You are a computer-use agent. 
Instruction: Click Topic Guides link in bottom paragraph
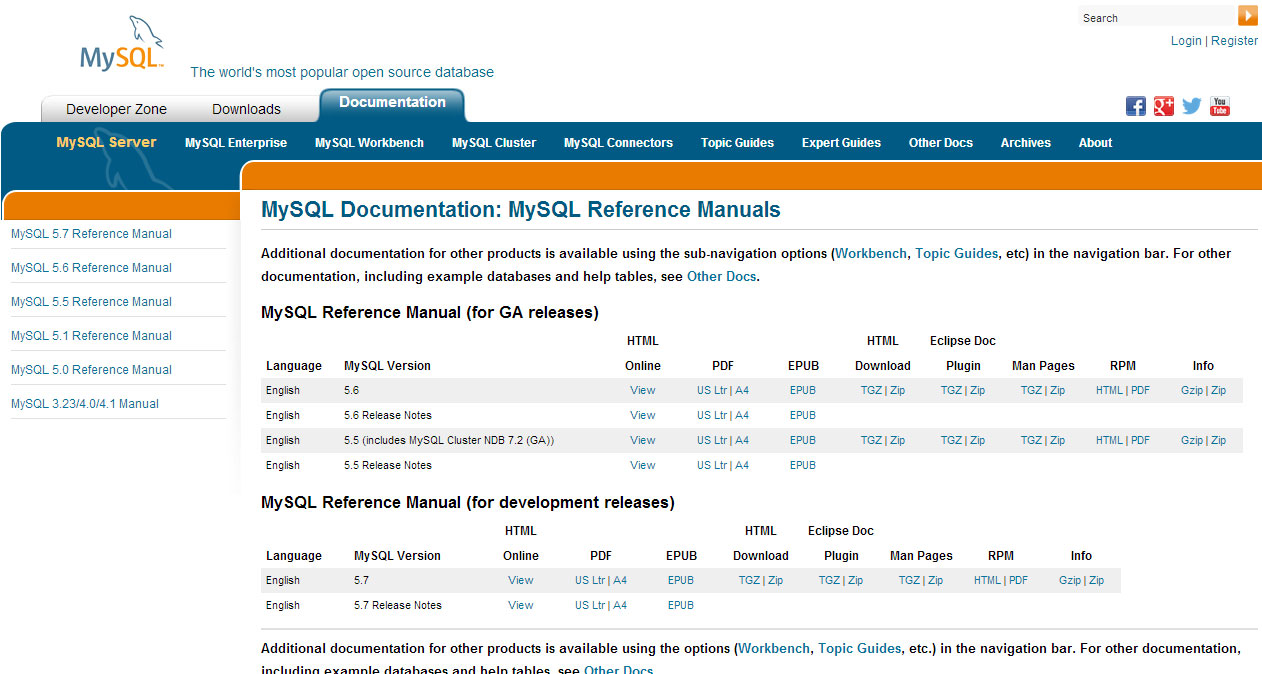tap(859, 649)
